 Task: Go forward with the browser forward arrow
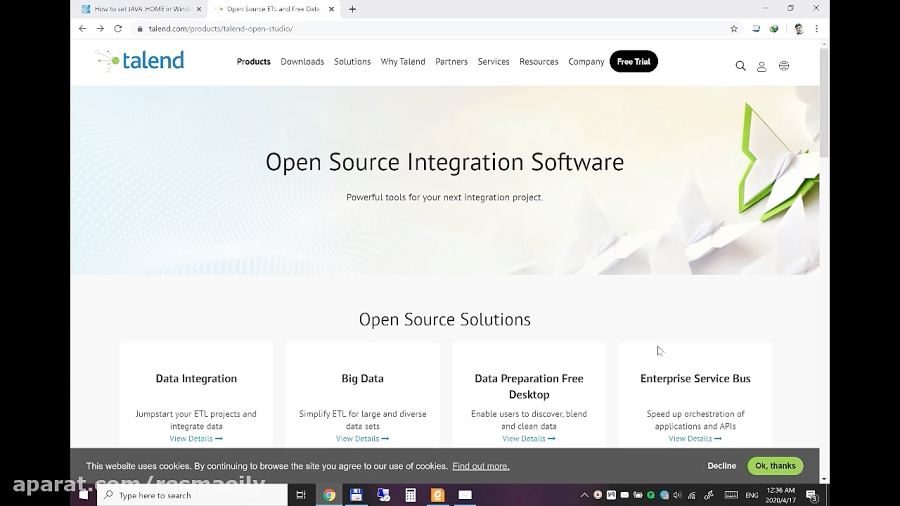(x=100, y=28)
